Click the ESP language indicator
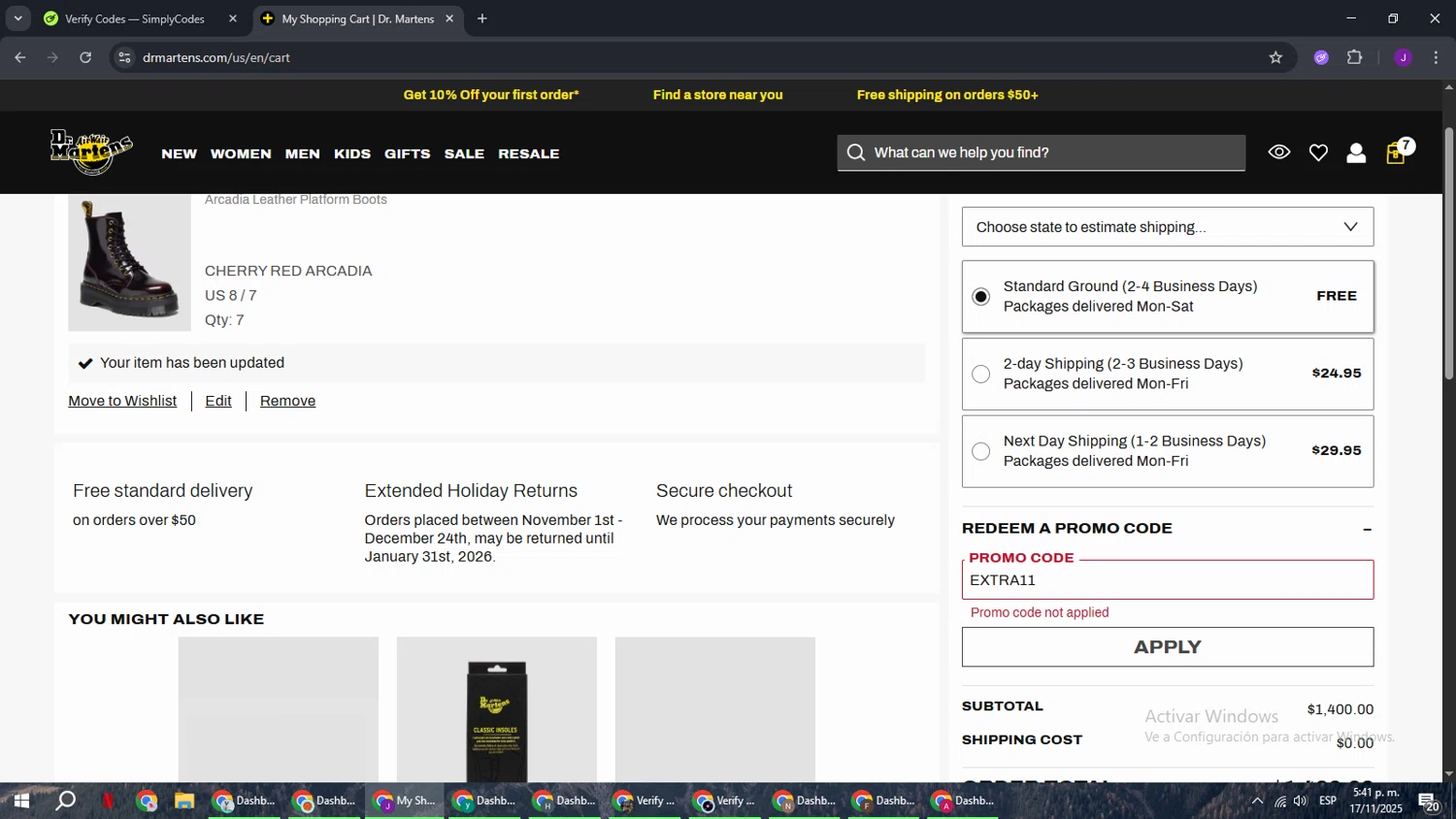 point(1328,801)
